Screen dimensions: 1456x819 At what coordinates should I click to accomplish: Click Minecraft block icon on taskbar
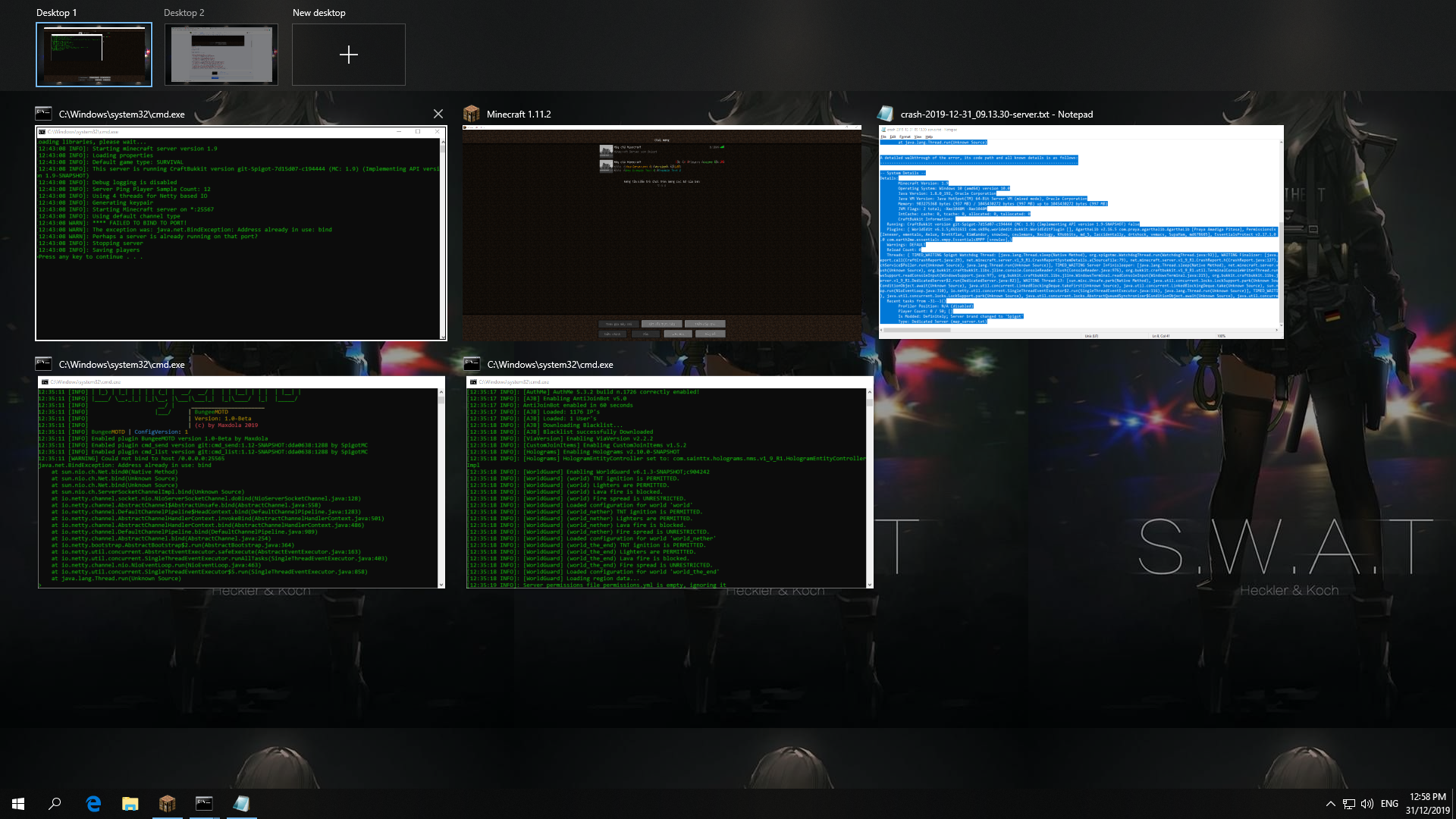pos(167,804)
